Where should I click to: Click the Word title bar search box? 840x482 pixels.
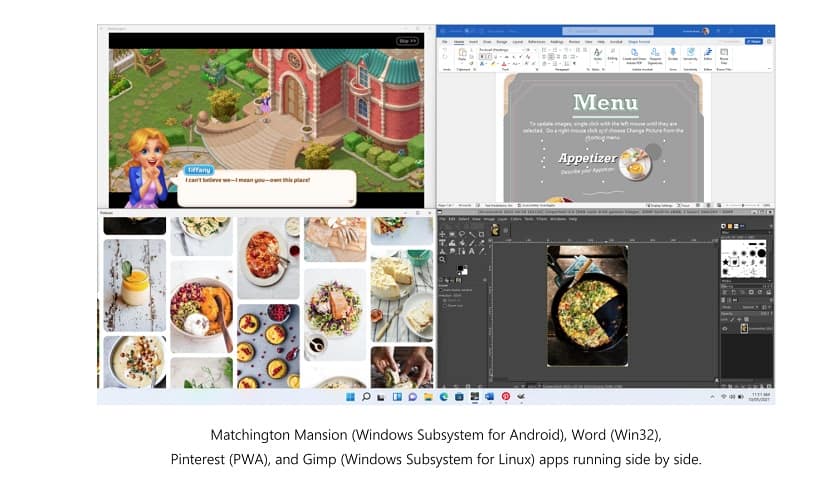[608, 31]
